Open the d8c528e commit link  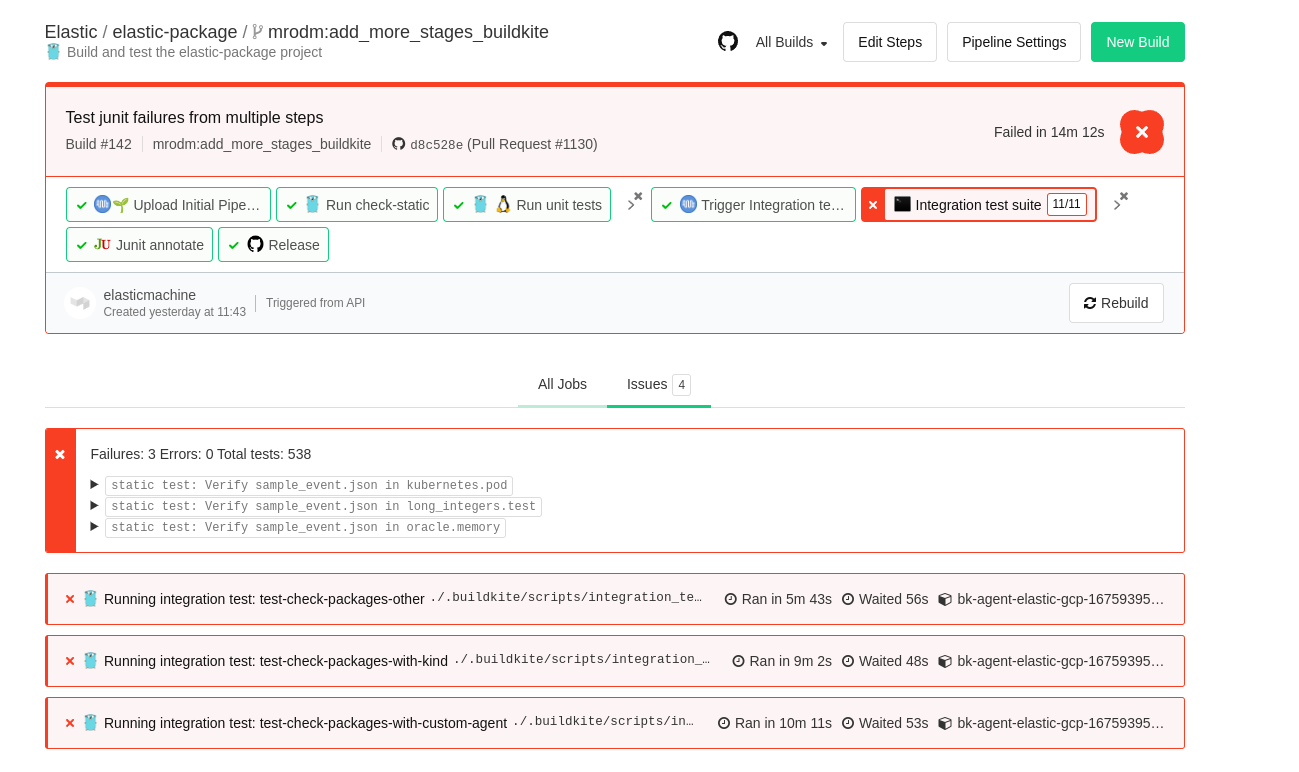coord(436,145)
